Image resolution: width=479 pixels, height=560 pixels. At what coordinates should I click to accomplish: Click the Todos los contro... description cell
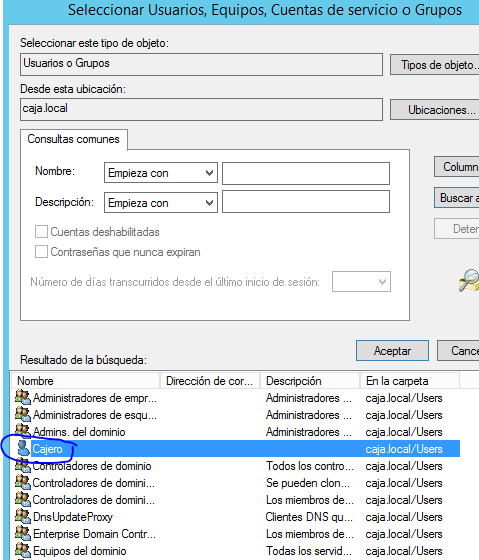click(x=310, y=466)
